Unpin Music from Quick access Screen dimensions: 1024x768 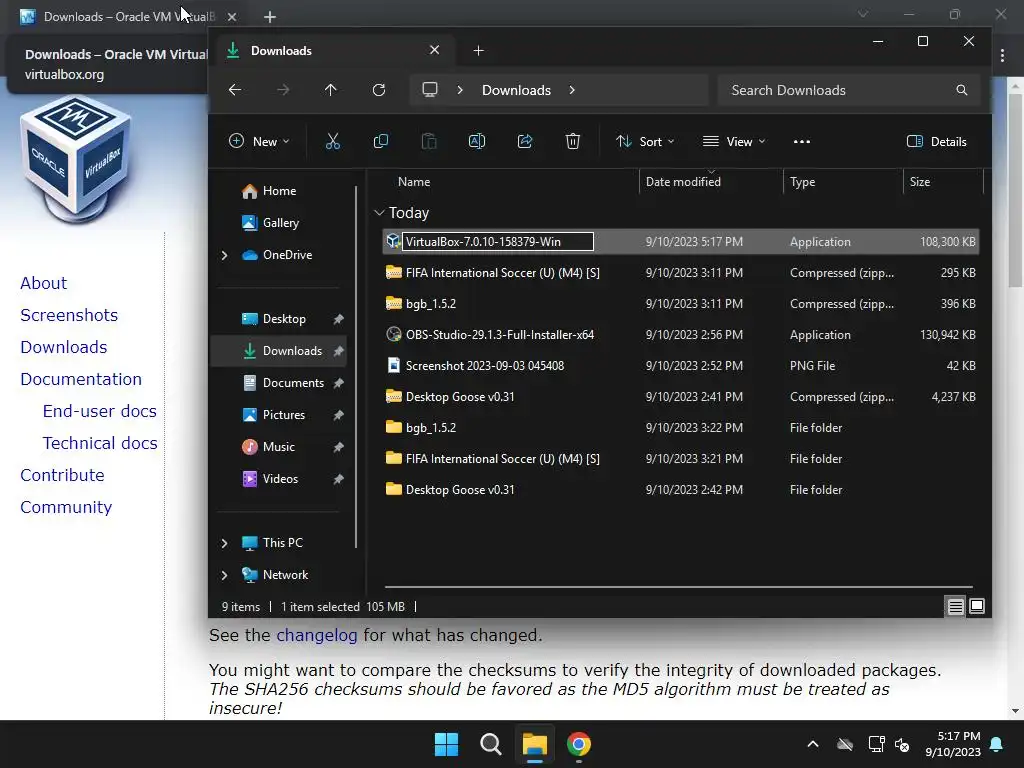[x=338, y=447]
